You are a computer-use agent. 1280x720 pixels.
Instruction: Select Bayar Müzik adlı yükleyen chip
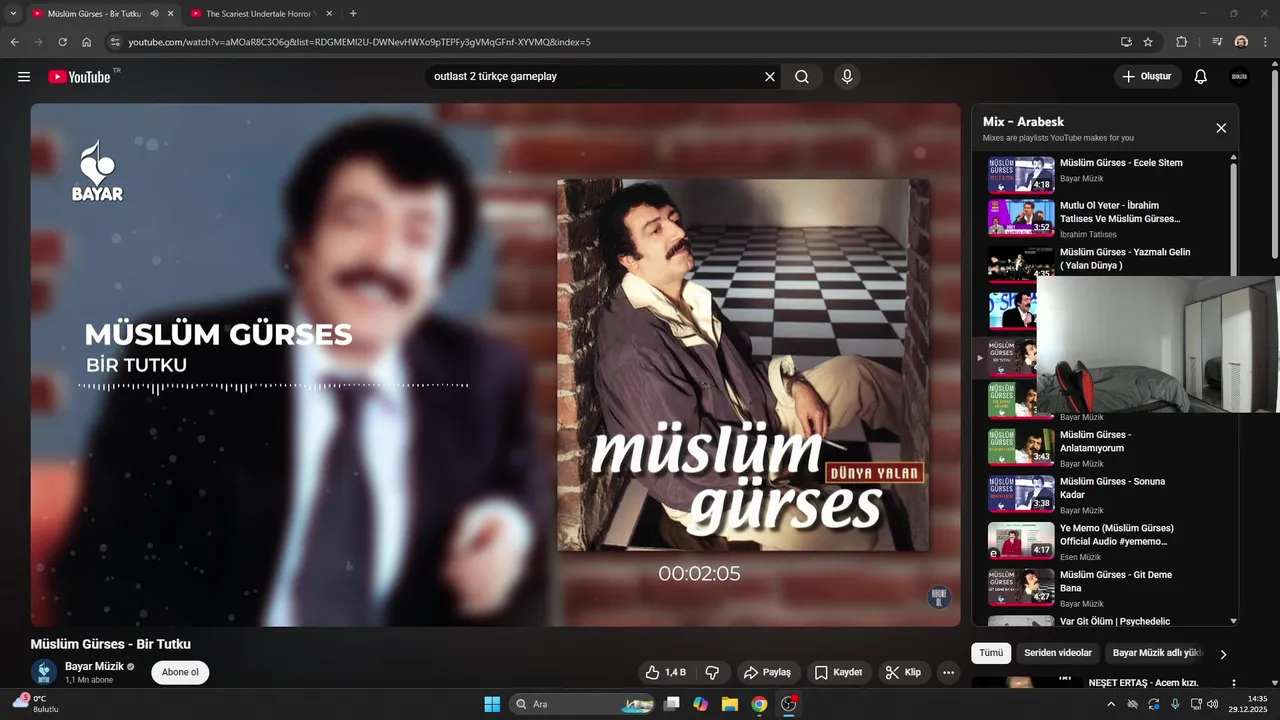click(x=1158, y=653)
